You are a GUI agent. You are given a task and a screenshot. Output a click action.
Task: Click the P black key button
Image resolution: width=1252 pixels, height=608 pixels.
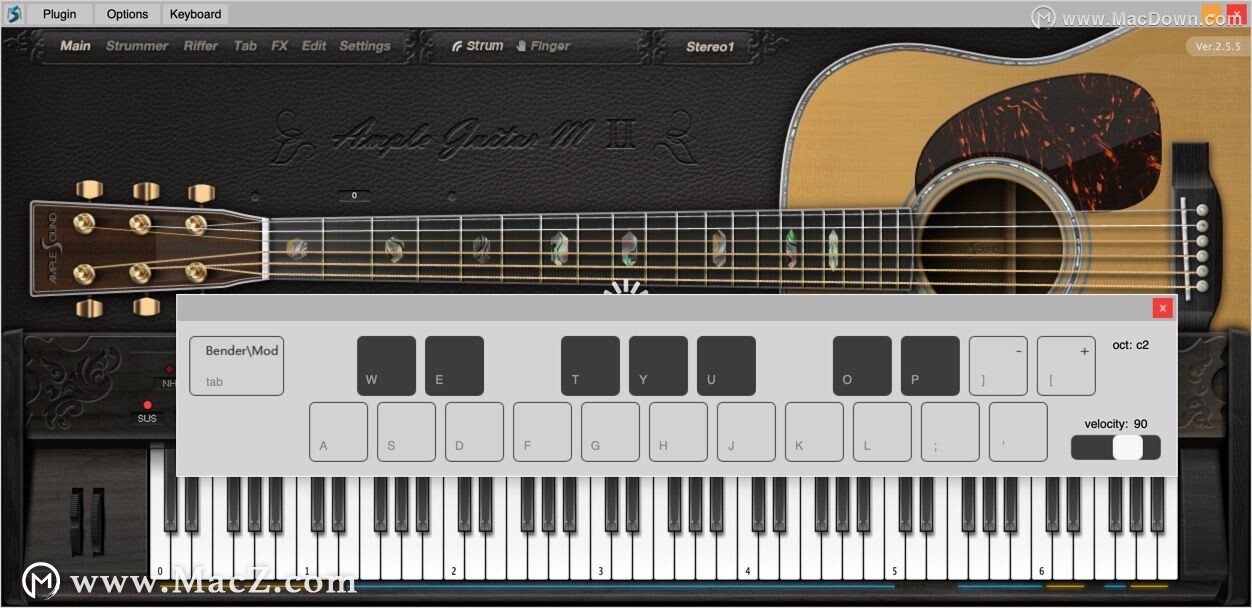(x=930, y=366)
